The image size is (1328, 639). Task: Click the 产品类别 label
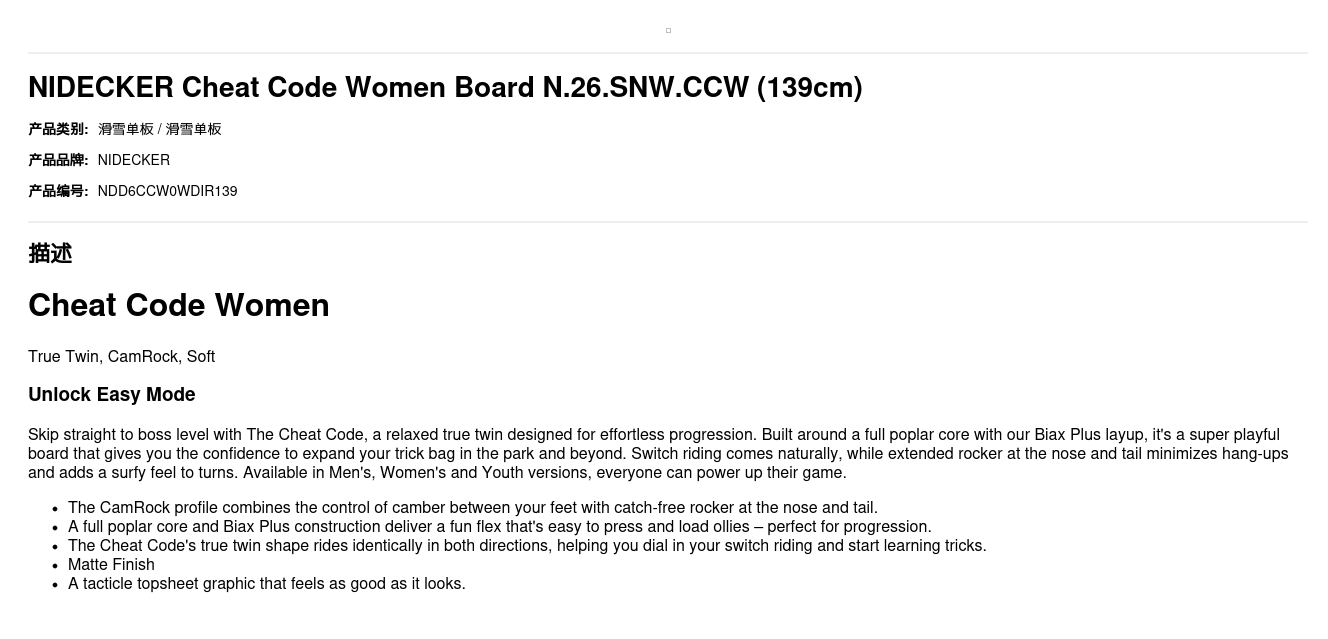(x=58, y=129)
